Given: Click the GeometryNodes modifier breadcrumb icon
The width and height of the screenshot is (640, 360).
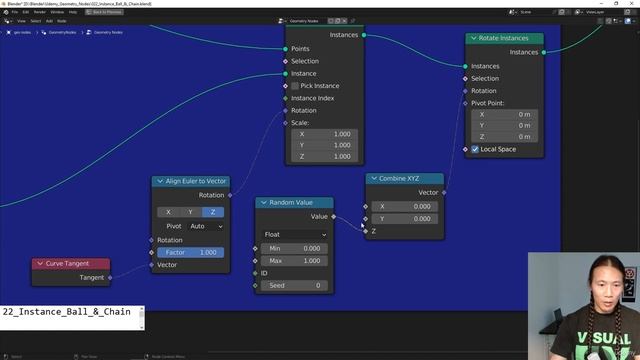Looking at the screenshot, I should click(x=44, y=32).
